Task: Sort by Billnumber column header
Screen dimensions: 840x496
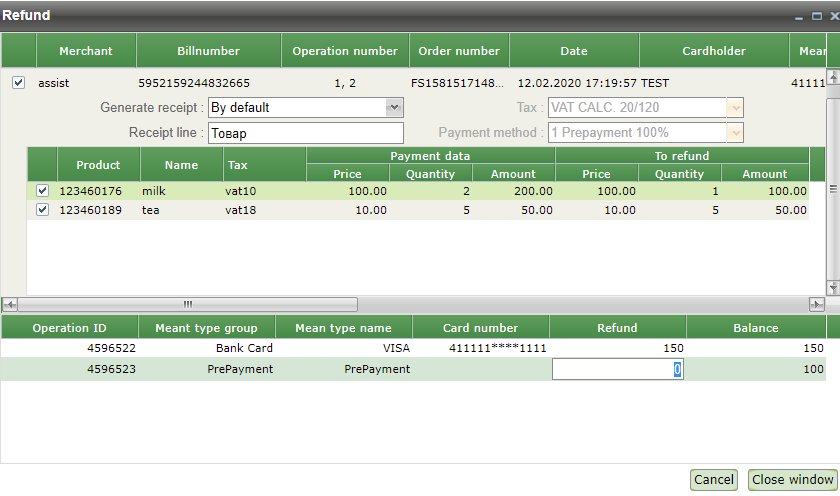Action: (208, 51)
